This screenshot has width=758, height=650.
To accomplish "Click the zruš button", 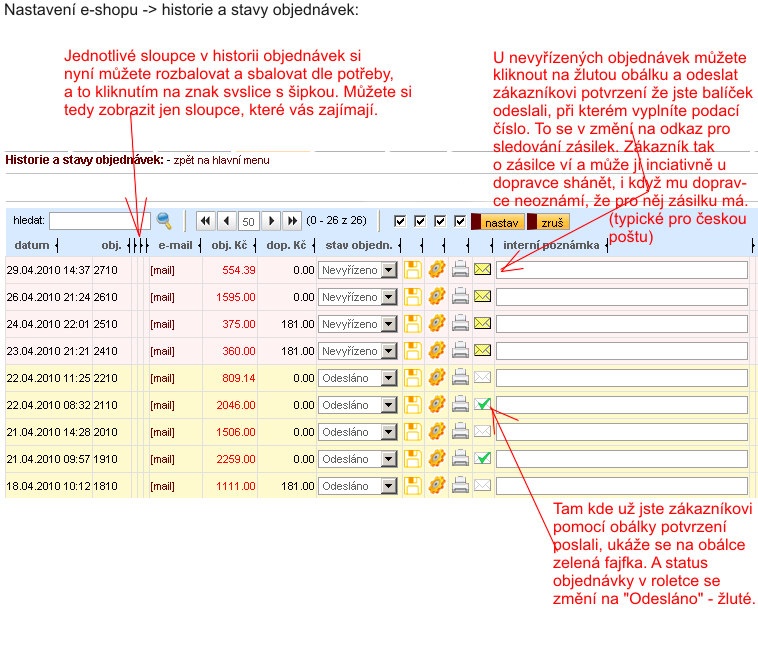I will coord(549,222).
